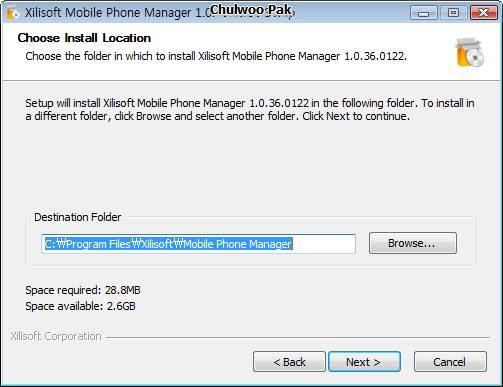Maximize the setup window
The image size is (503, 387).
(453, 13)
